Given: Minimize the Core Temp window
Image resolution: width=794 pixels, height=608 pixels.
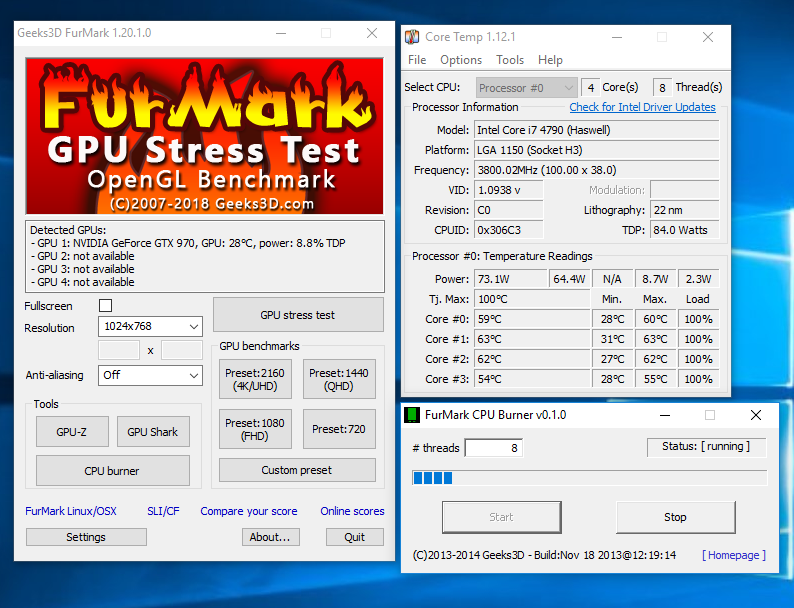Looking at the screenshot, I should (615, 37).
